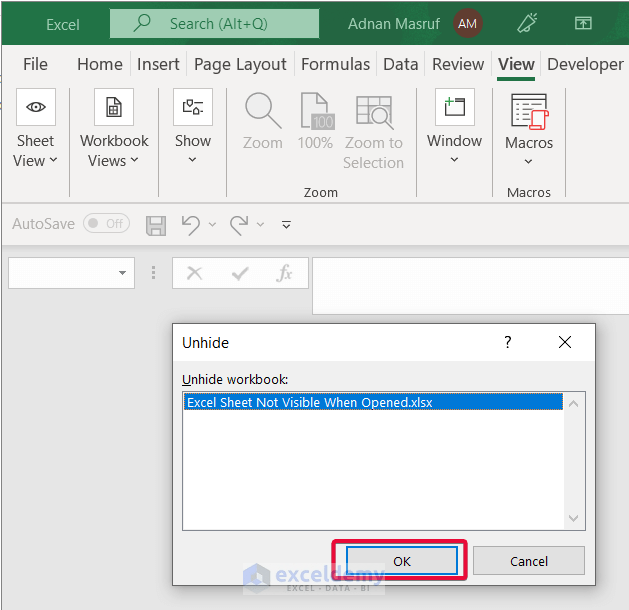Close the Unhide dialog with X
This screenshot has width=629, height=610.
coord(565,342)
